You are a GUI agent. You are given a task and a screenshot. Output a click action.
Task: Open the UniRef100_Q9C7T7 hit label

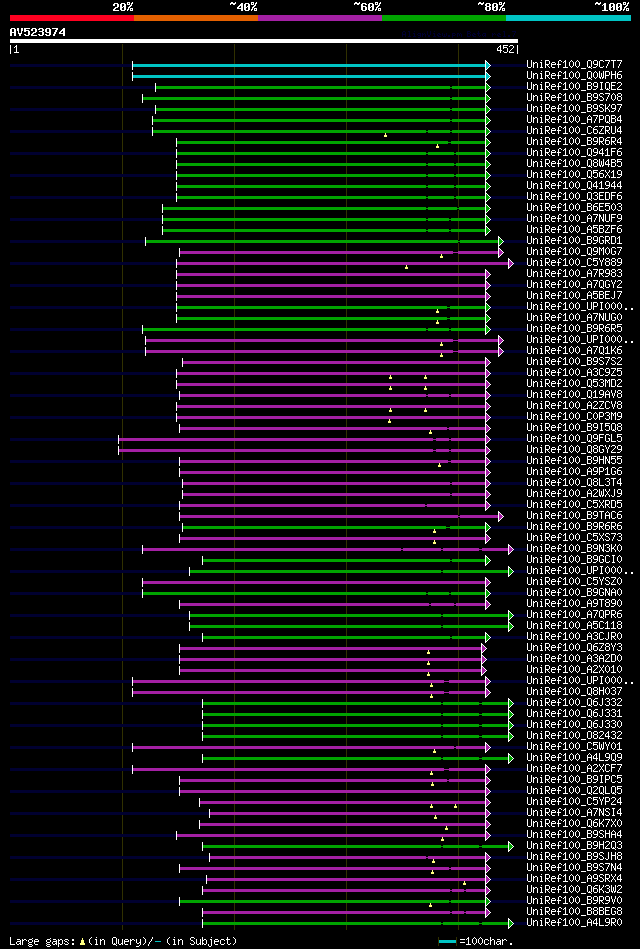pyautogui.click(x=574, y=65)
